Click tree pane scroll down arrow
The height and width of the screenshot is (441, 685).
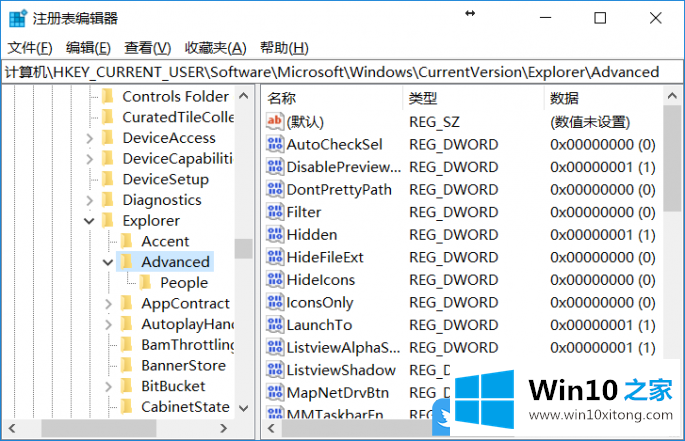[x=244, y=408]
